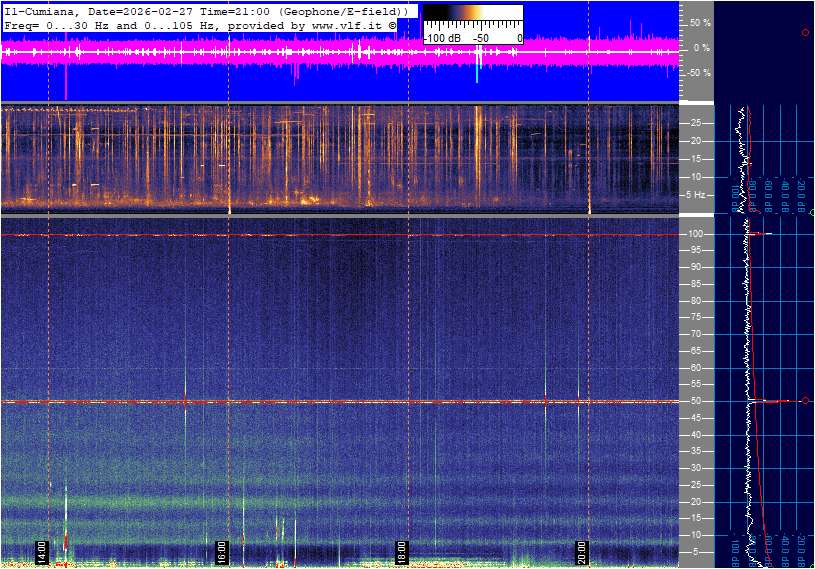Click the 0 % amplitude axis label
The width and height of the screenshot is (815, 569).
702,47
